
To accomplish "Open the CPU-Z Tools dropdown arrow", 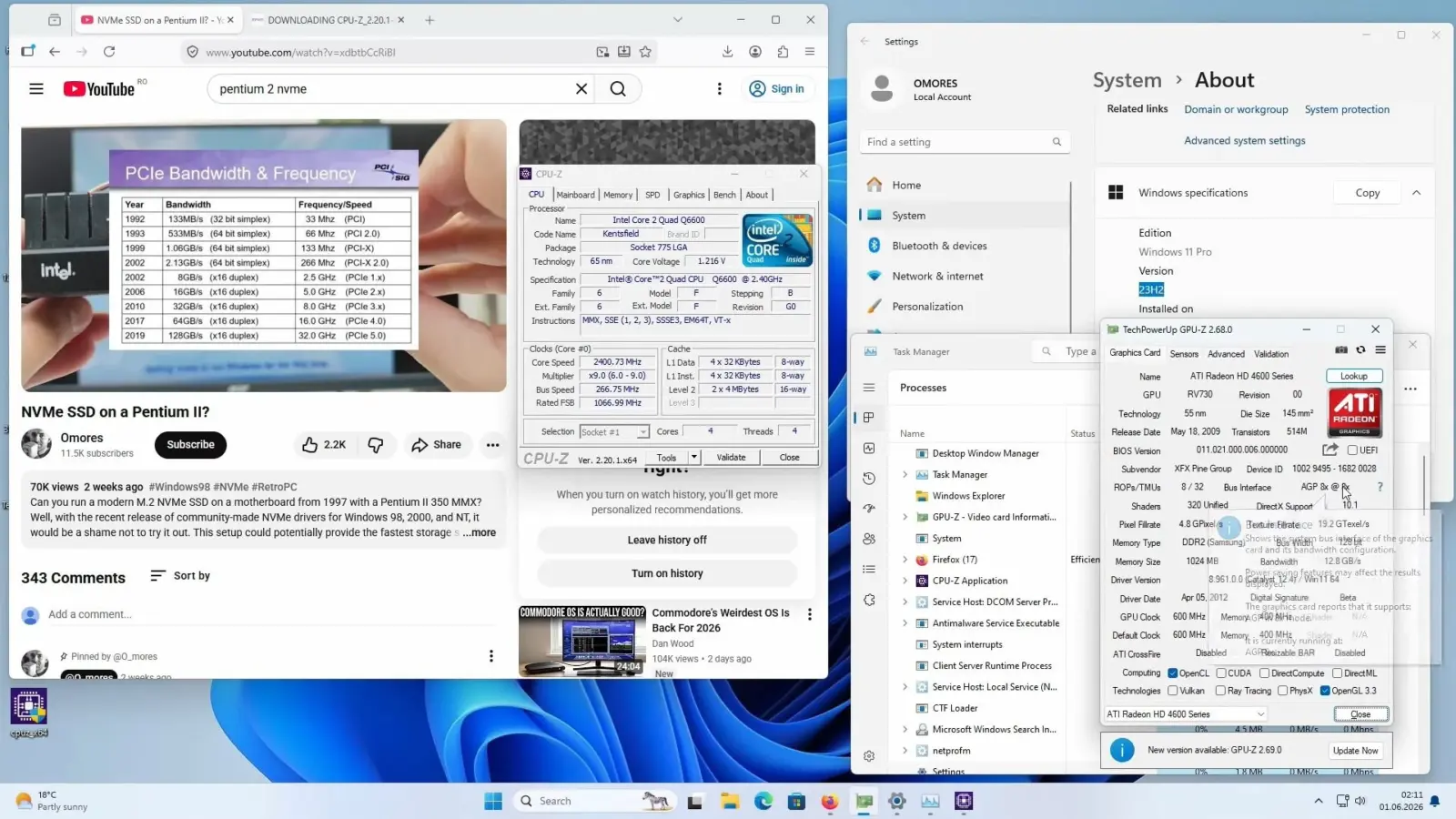I will coord(694,458).
